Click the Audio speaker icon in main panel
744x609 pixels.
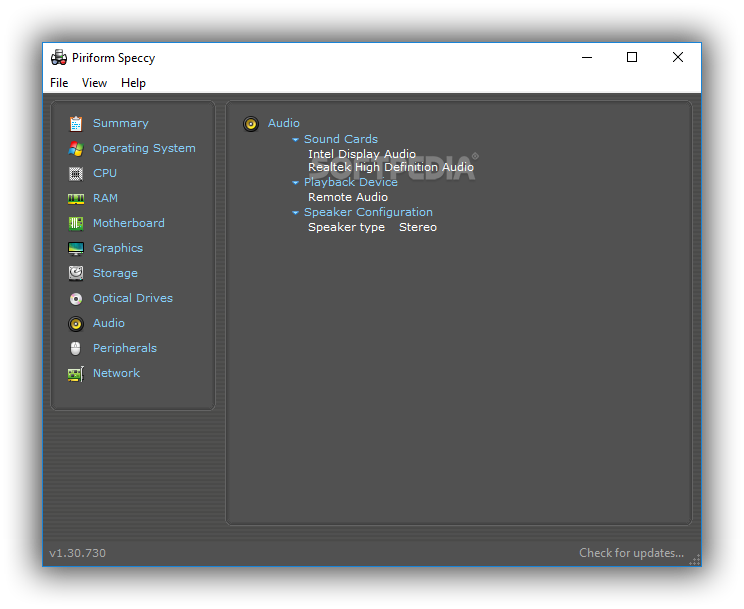click(251, 124)
